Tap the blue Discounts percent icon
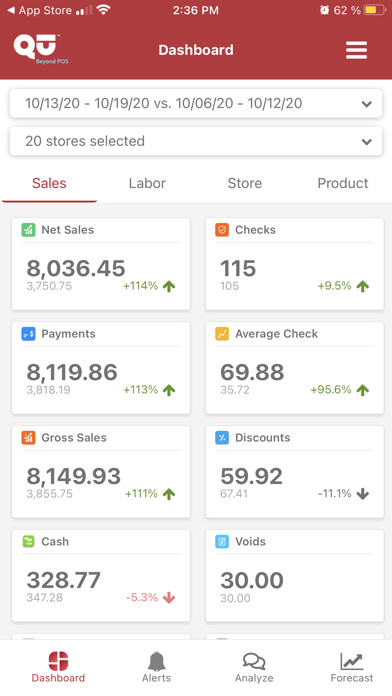Viewport: 392px width, 696px height. pyautogui.click(x=222, y=437)
